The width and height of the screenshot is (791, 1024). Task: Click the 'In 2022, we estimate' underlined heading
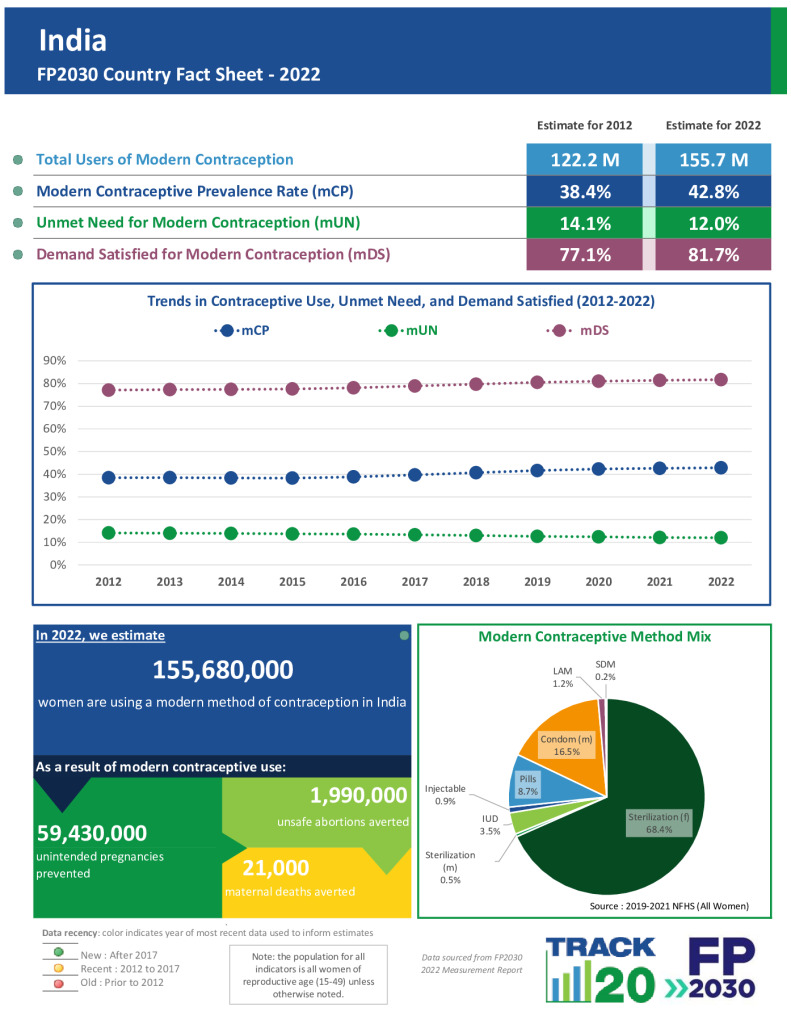pos(100,635)
